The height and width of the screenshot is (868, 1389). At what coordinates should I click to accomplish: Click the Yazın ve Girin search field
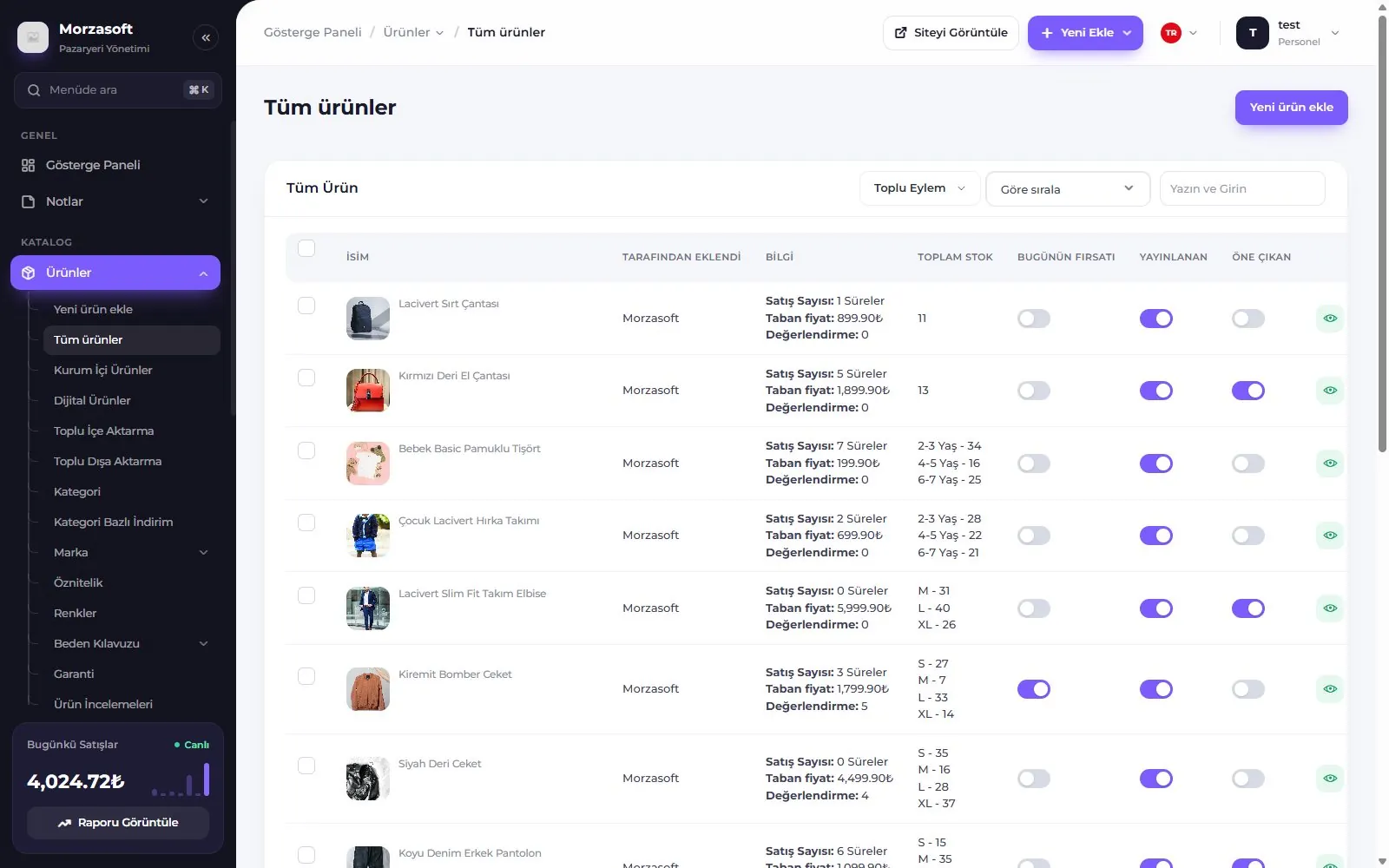[x=1242, y=188]
